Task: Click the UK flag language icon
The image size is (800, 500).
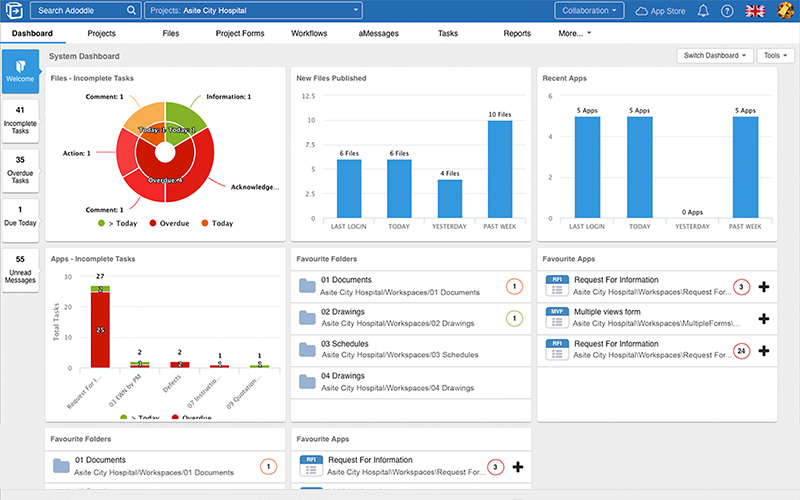Action: pos(755,11)
